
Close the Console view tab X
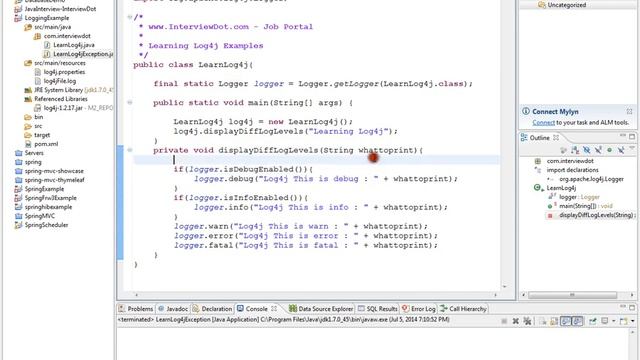pyautogui.click(x=274, y=309)
